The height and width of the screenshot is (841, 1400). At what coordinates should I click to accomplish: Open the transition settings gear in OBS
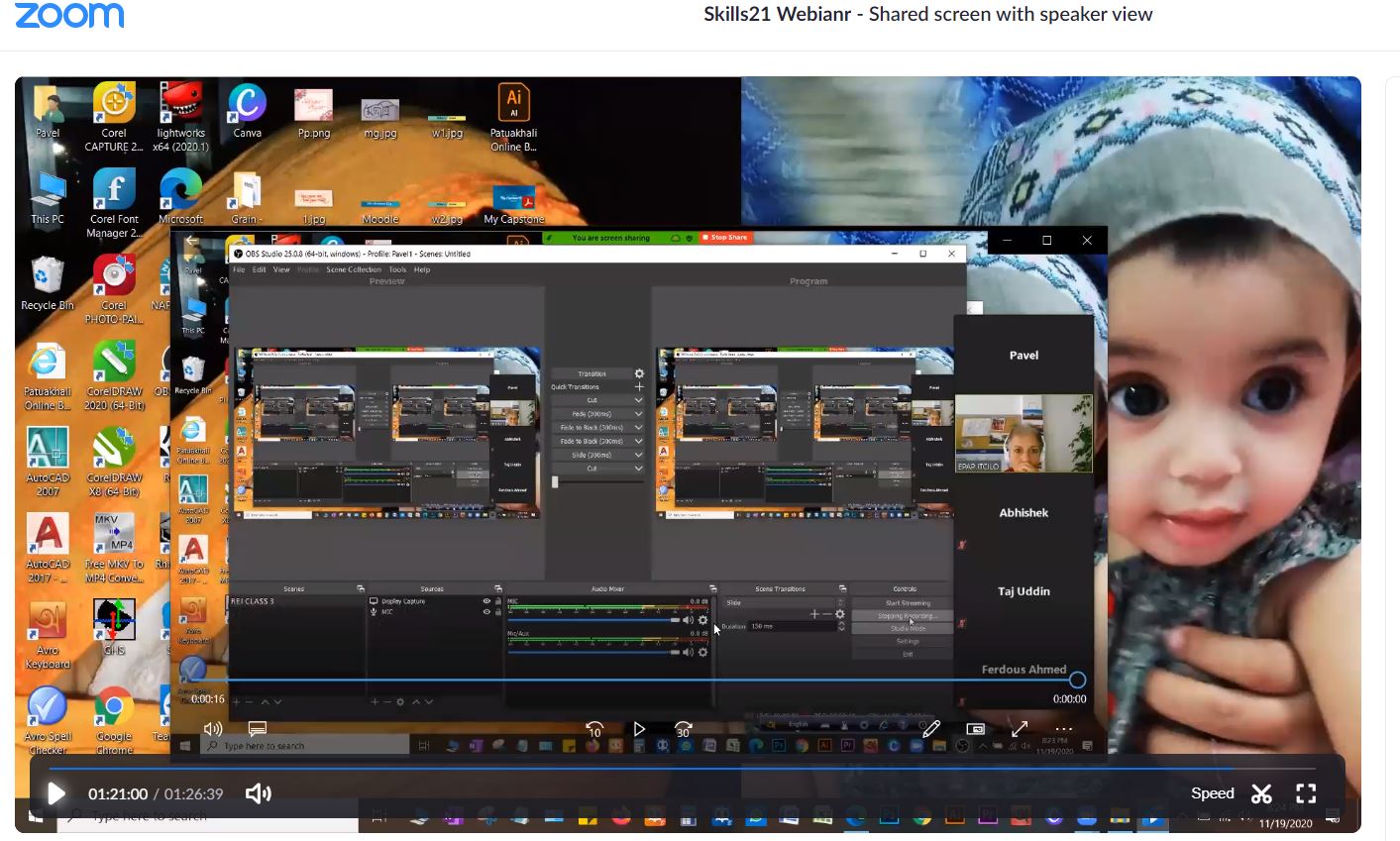pyautogui.click(x=639, y=373)
